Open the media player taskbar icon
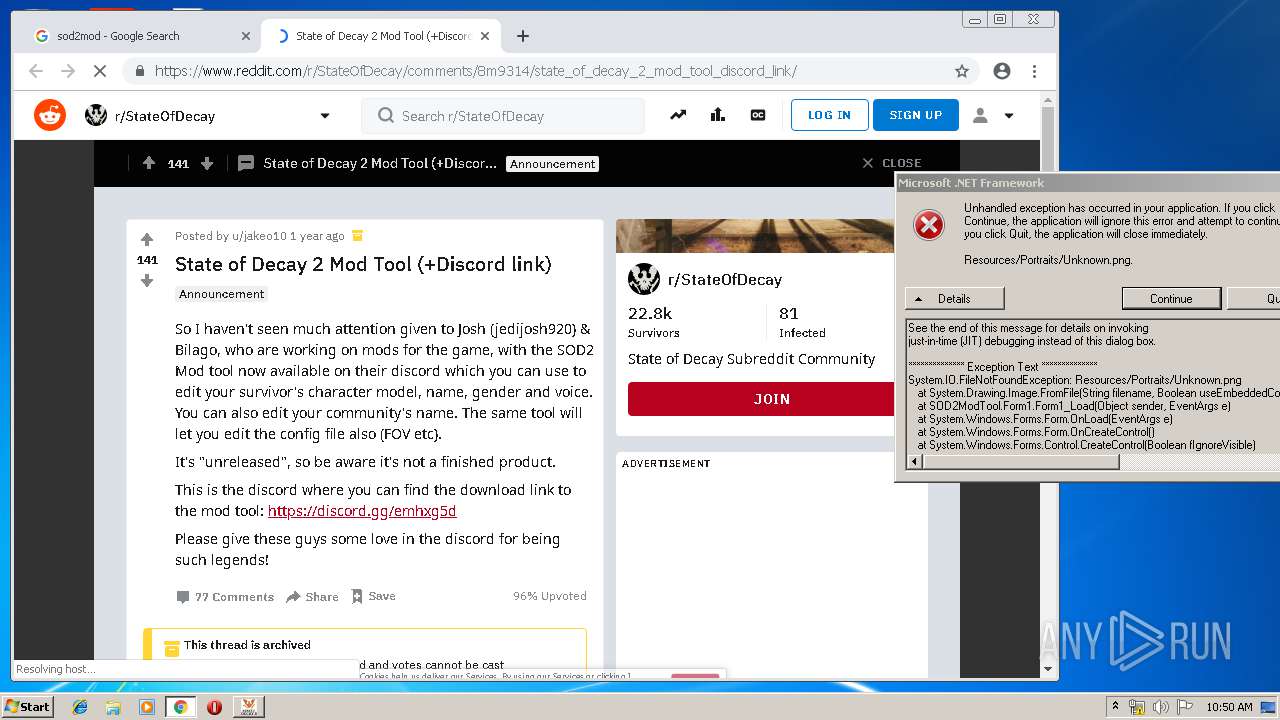The width and height of the screenshot is (1280, 720). point(147,707)
